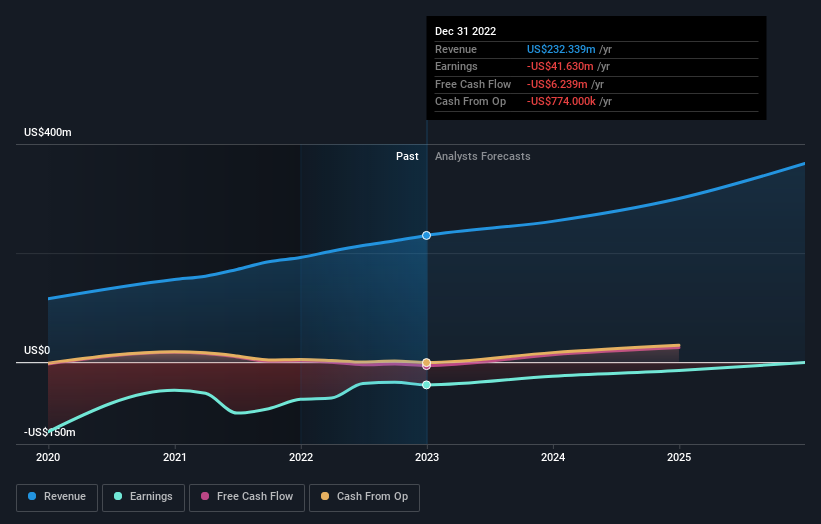Click the 2020 x-axis label
The height and width of the screenshot is (524, 821).
[48, 458]
